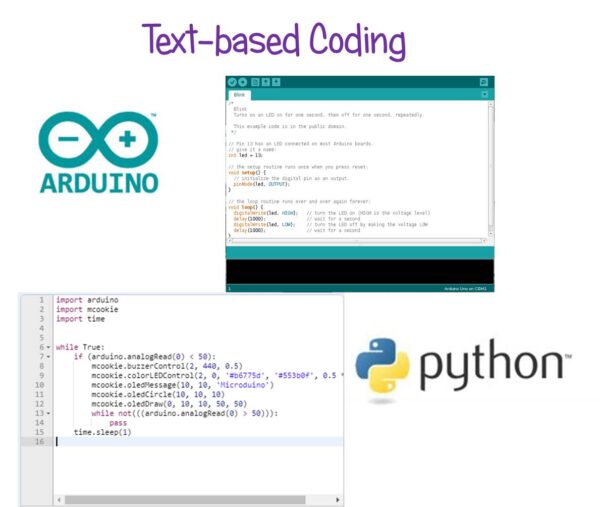Click line number 10 in the Python editor gutter
600x507 pixels.
[39, 385]
